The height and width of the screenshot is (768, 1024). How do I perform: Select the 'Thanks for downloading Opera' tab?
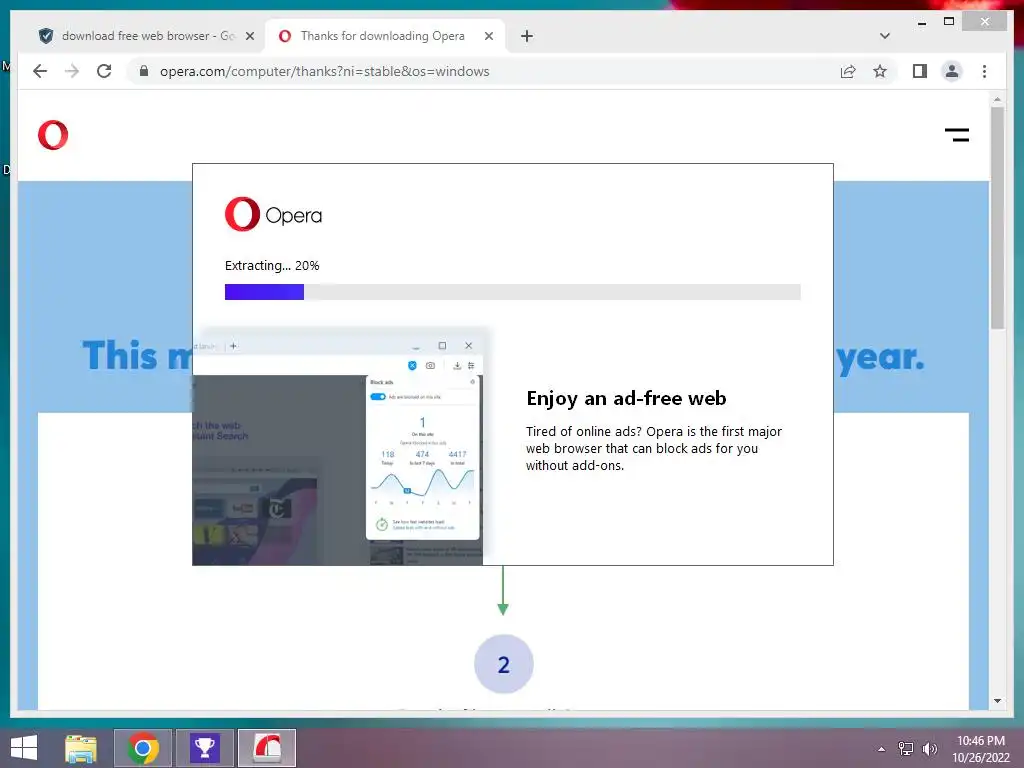tap(385, 36)
